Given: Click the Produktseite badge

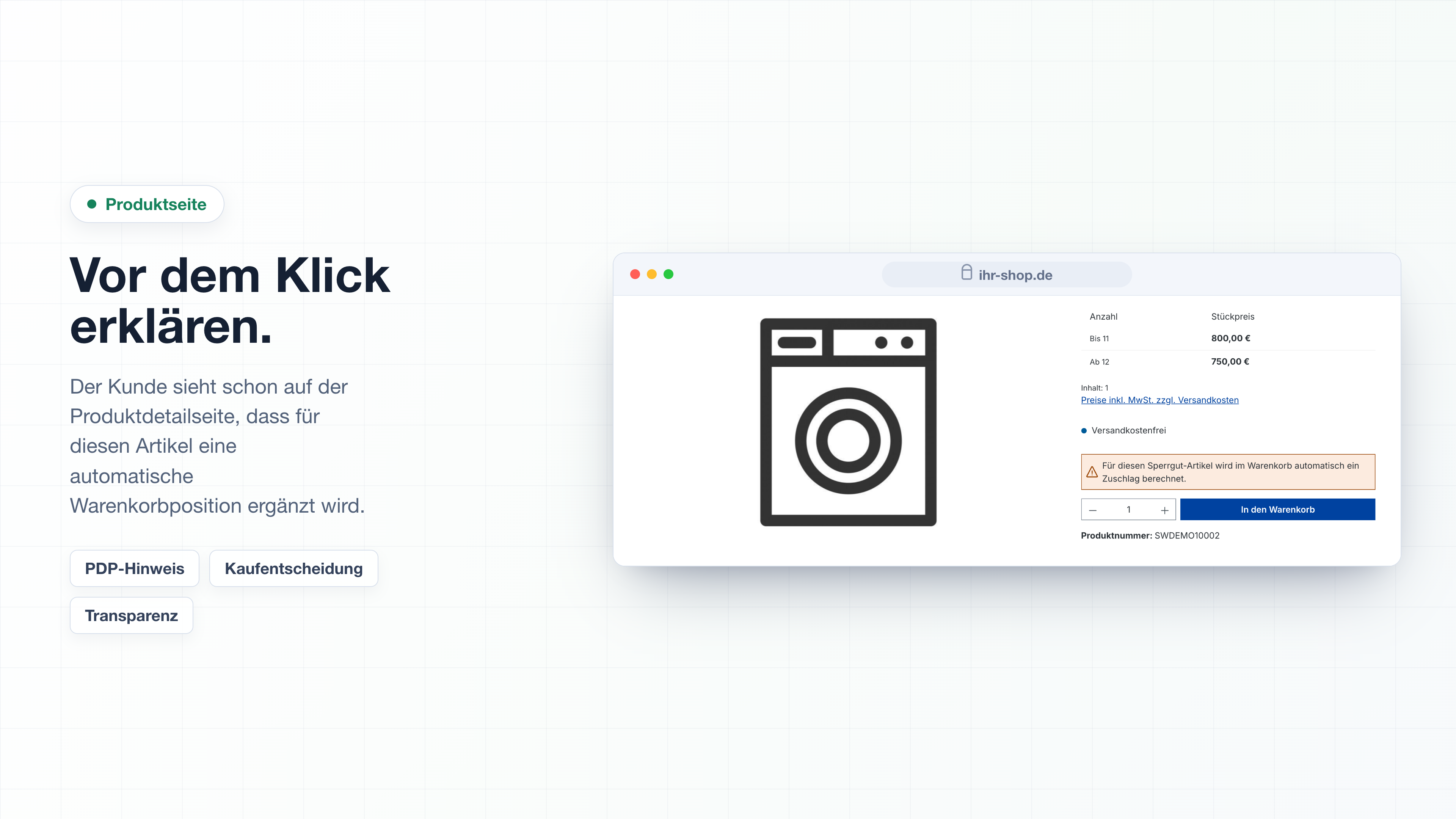Looking at the screenshot, I should pyautogui.click(x=147, y=204).
